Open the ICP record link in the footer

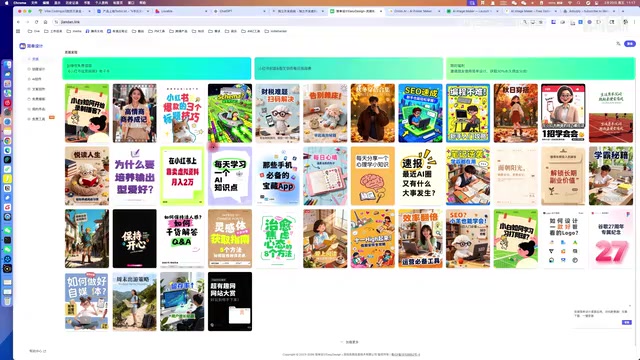(x=405, y=354)
